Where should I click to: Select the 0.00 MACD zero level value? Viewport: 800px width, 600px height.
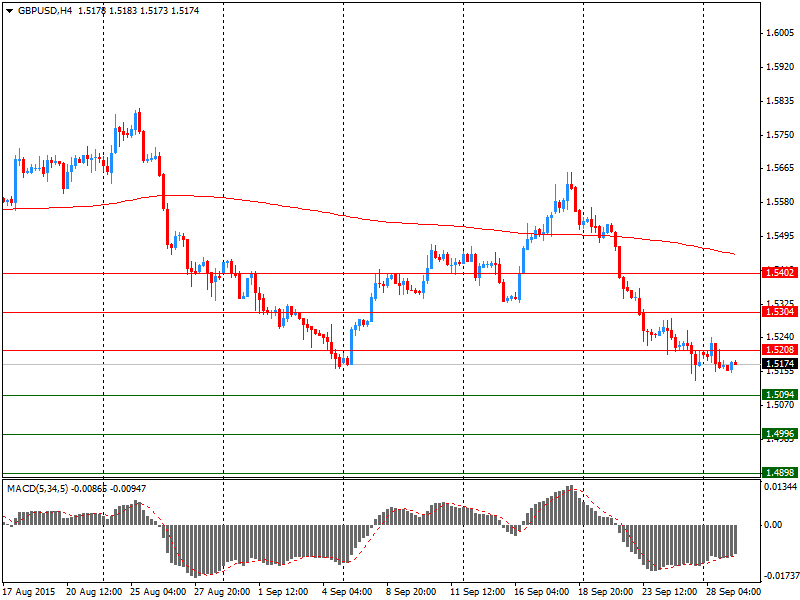pos(774,524)
